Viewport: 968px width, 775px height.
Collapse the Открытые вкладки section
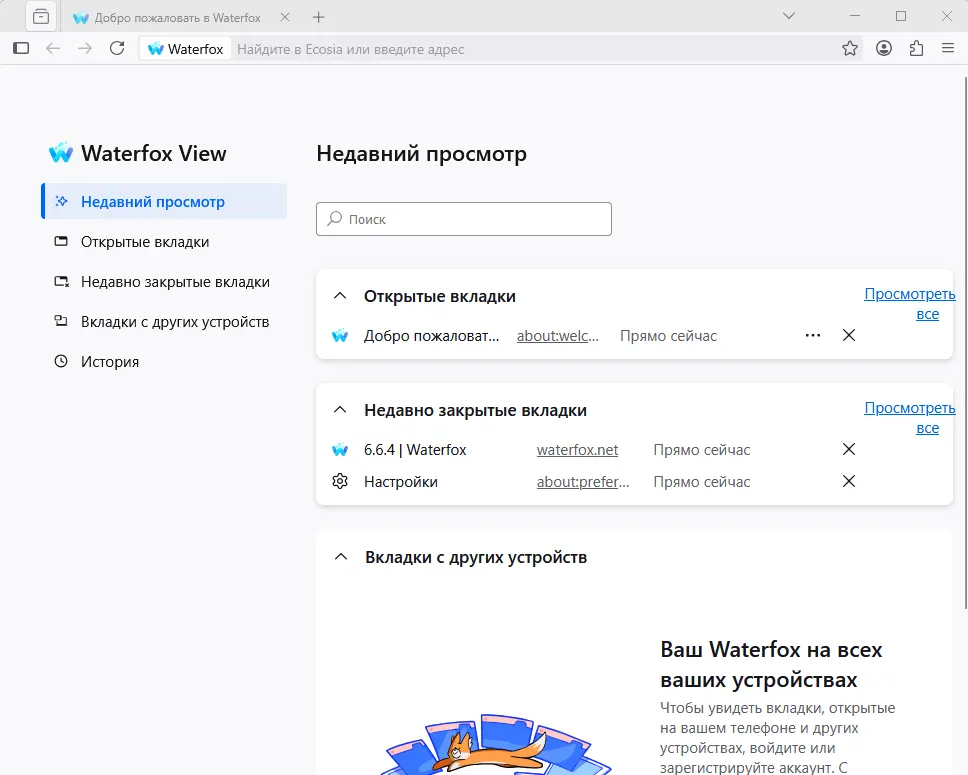[340, 295]
